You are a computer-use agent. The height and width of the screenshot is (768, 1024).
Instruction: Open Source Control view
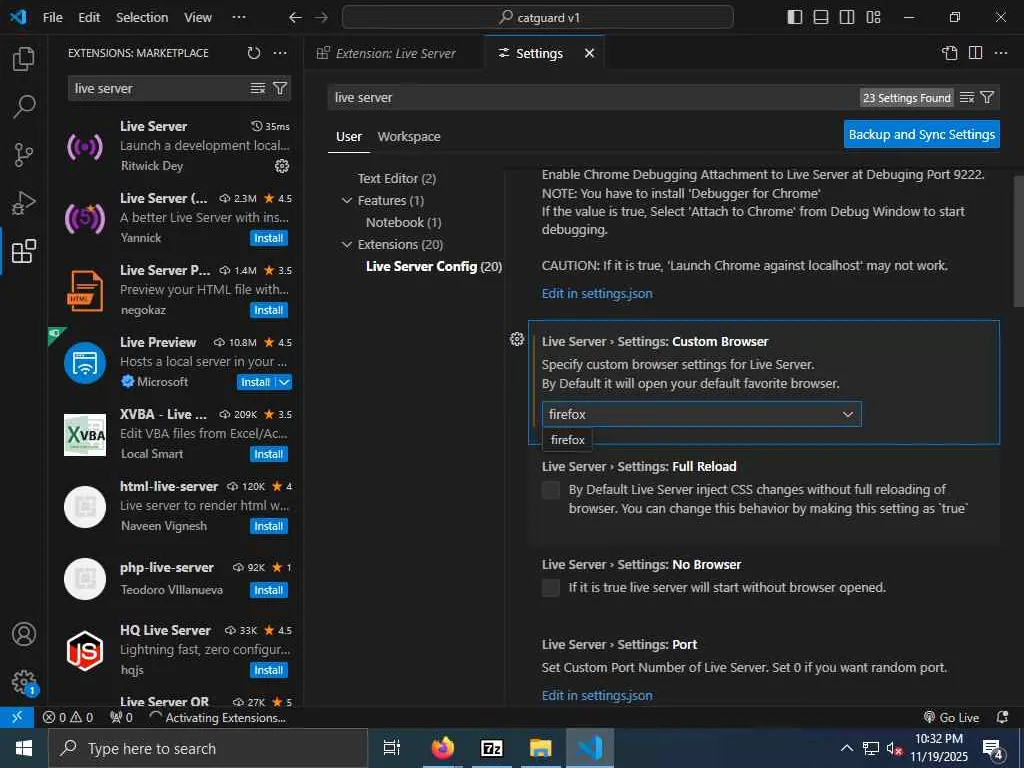(24, 155)
